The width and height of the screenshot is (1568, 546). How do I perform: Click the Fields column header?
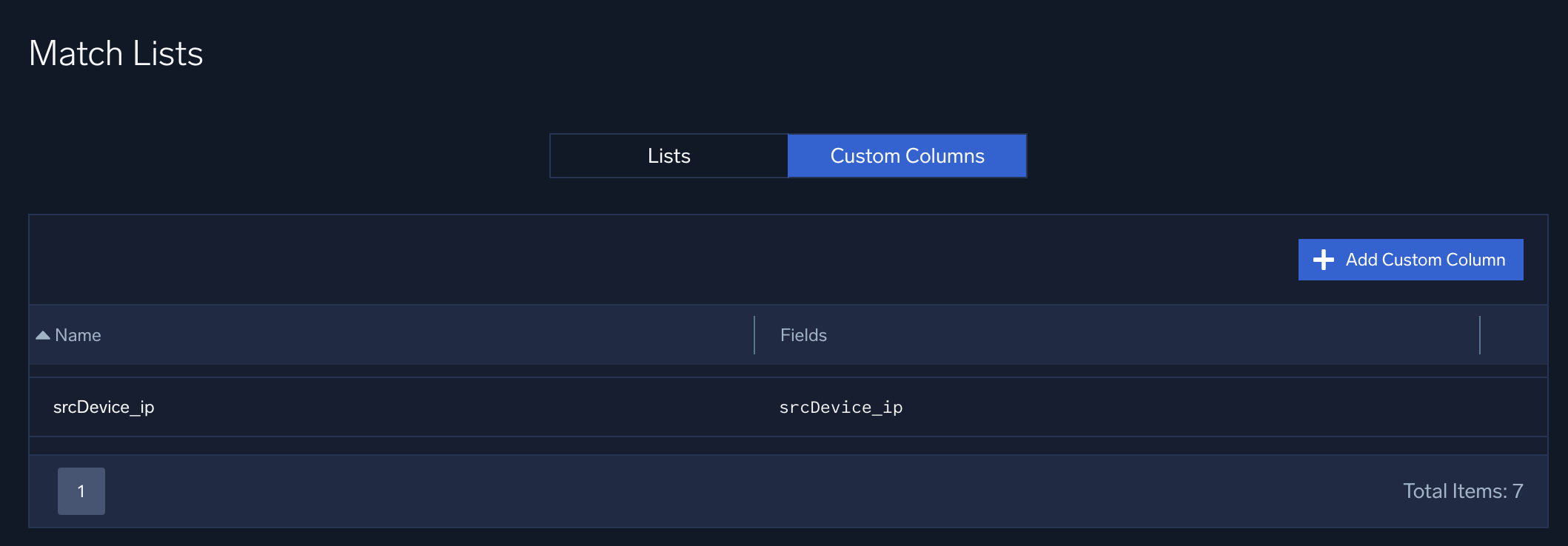coord(803,334)
